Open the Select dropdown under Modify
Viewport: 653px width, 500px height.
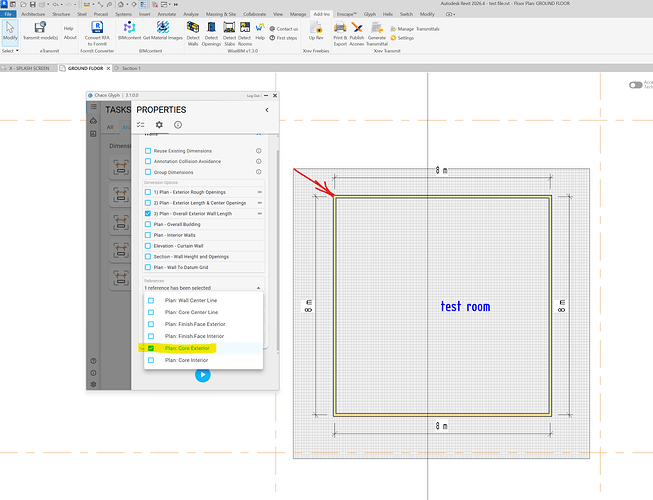(x=11, y=50)
